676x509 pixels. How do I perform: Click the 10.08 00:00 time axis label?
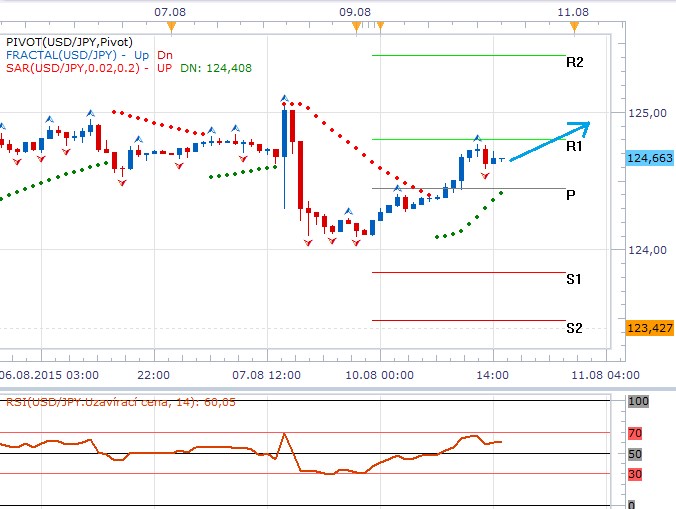coord(382,374)
